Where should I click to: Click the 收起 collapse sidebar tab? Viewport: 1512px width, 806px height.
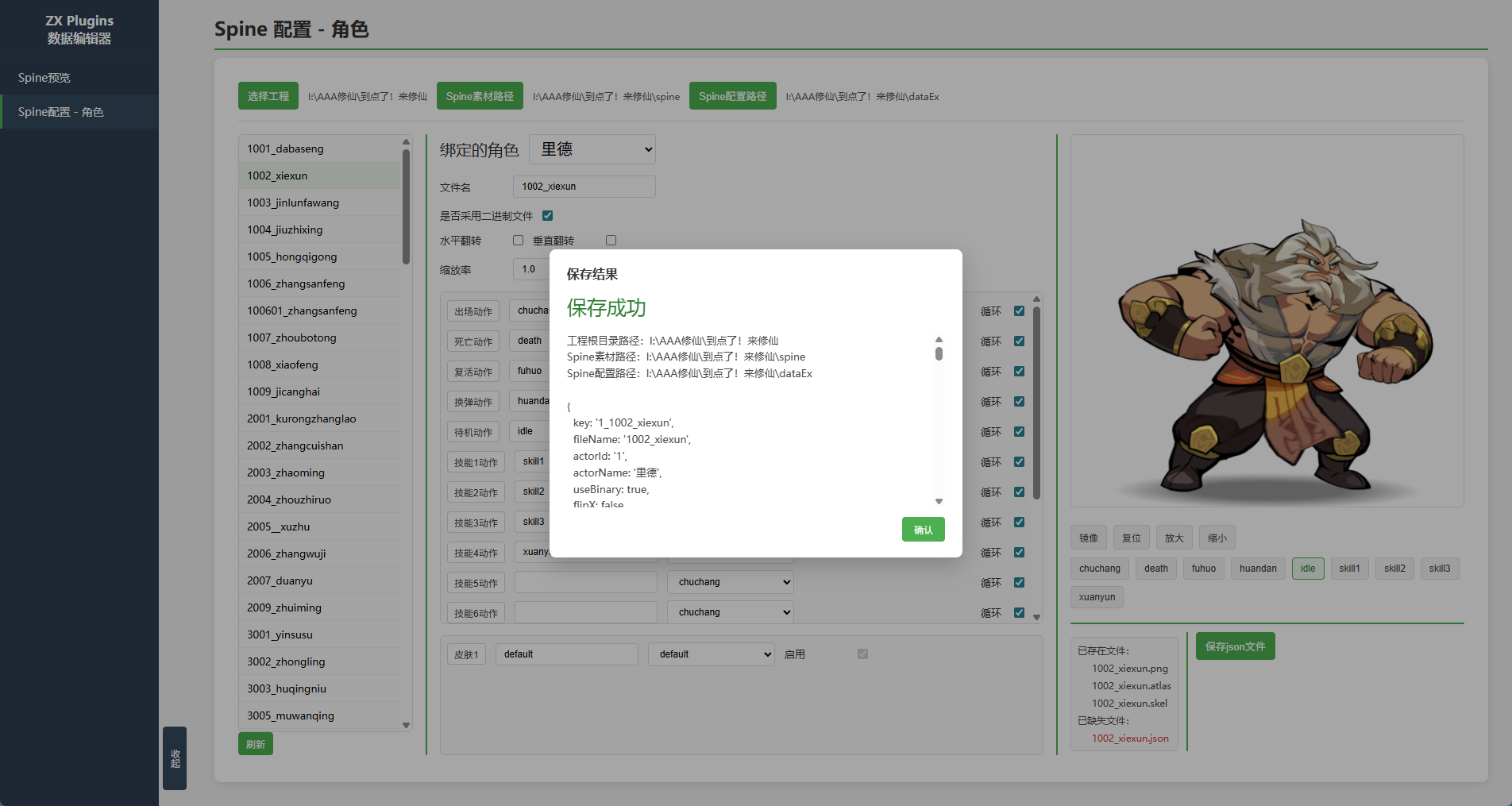click(x=175, y=758)
